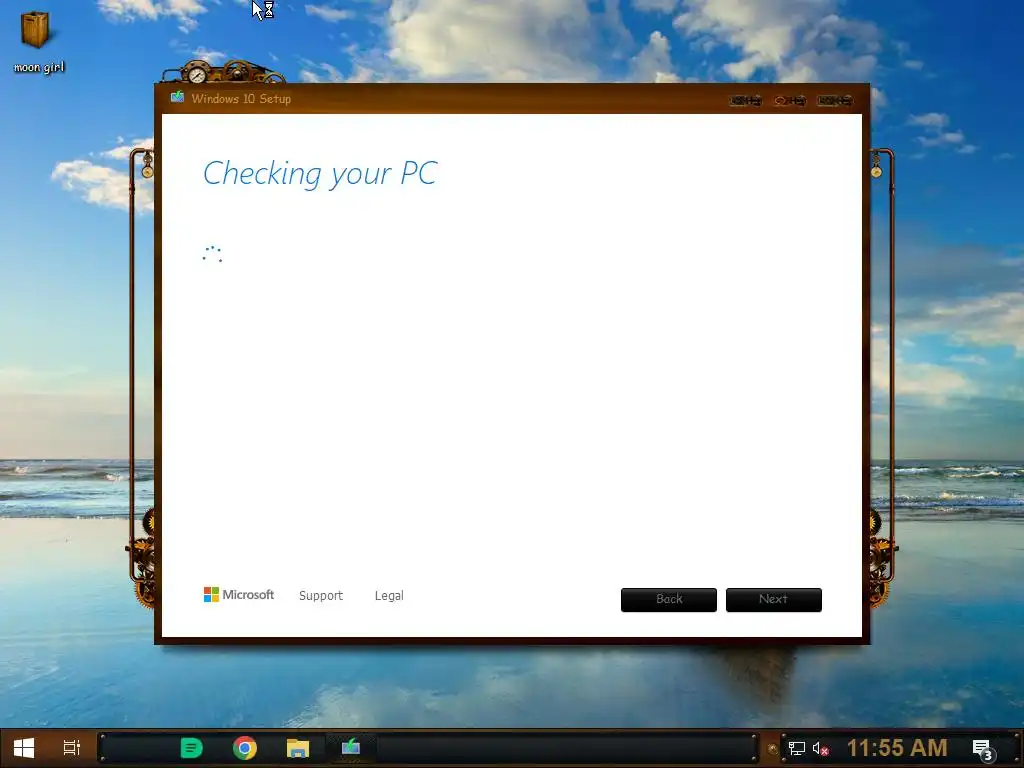Open File Explorer from the taskbar
Viewport: 1024px width, 768px height.
pos(298,748)
